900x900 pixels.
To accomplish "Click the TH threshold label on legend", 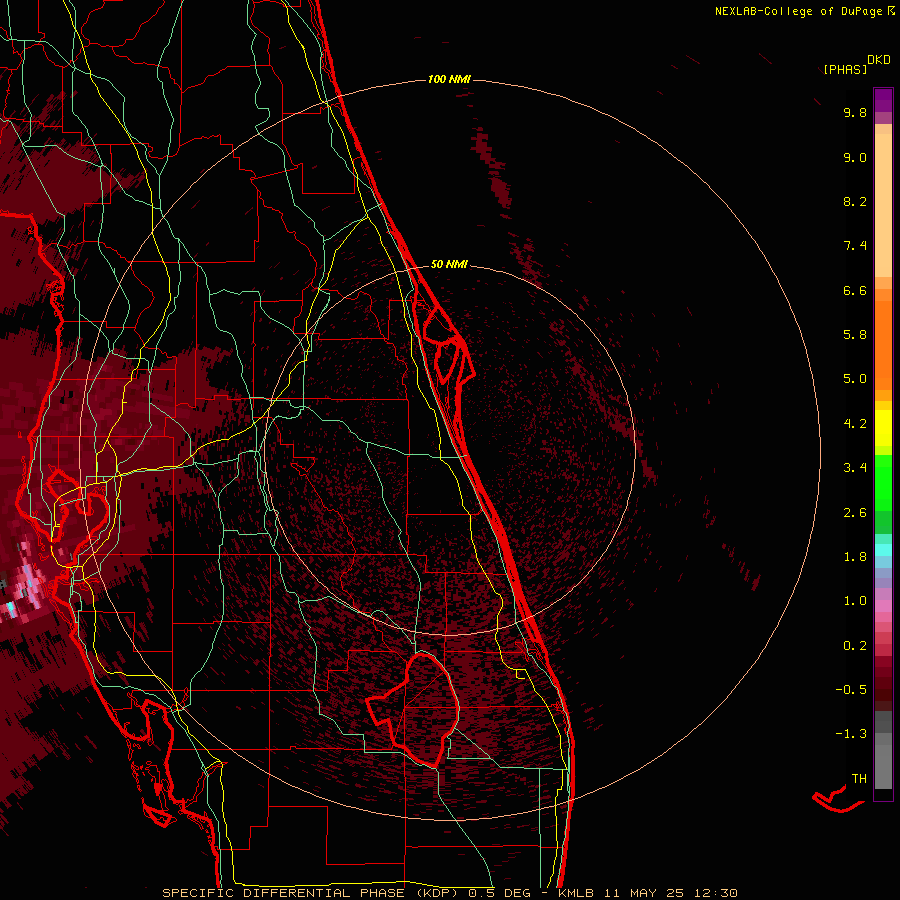I will (x=859, y=778).
